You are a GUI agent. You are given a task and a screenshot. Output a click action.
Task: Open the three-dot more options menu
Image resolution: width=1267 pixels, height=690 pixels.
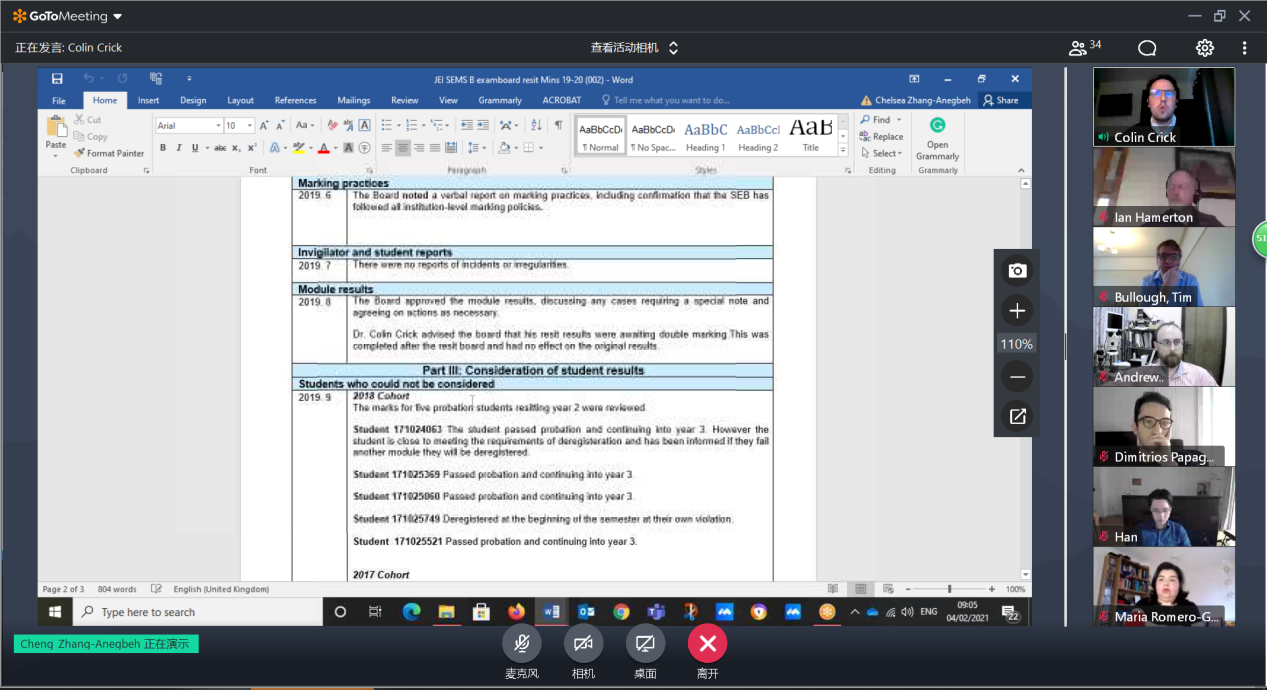[1244, 48]
